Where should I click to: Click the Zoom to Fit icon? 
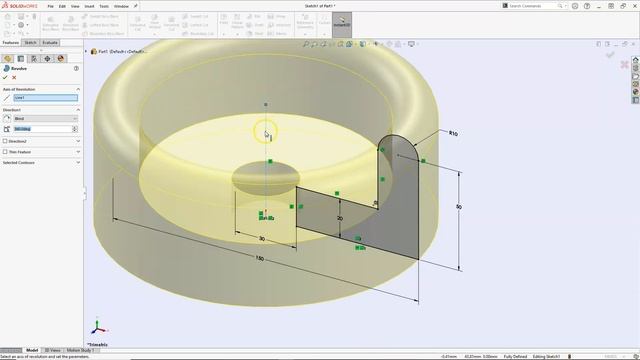tap(306, 44)
